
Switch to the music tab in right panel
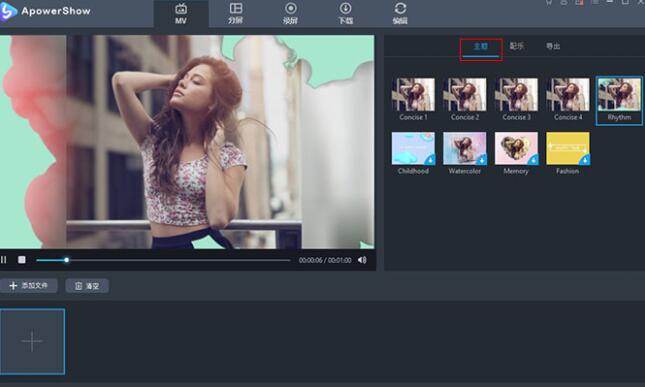[x=517, y=46]
